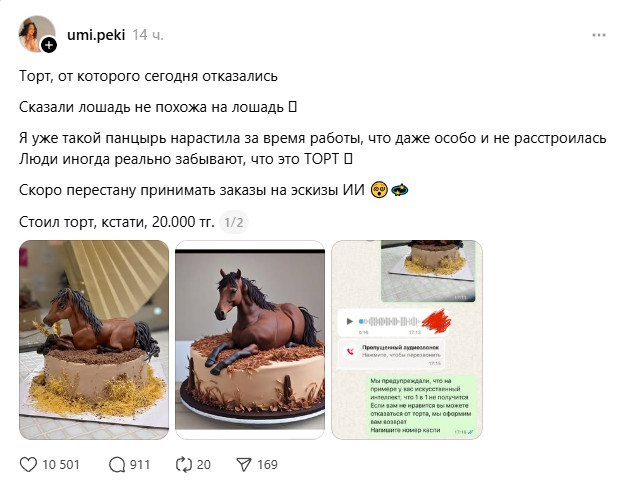
Task: Click the 911 comments count
Action: 140,465
